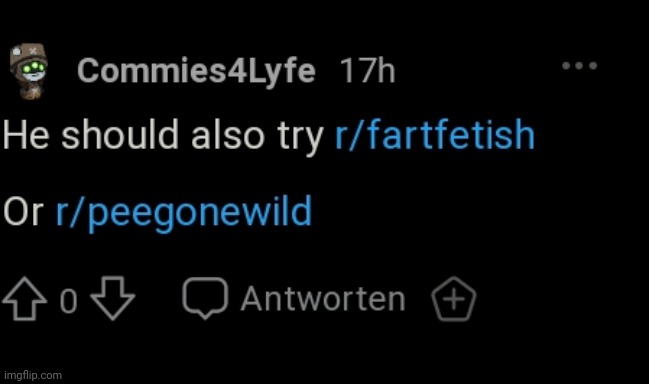Click the speech bubble reply icon

pyautogui.click(x=205, y=298)
